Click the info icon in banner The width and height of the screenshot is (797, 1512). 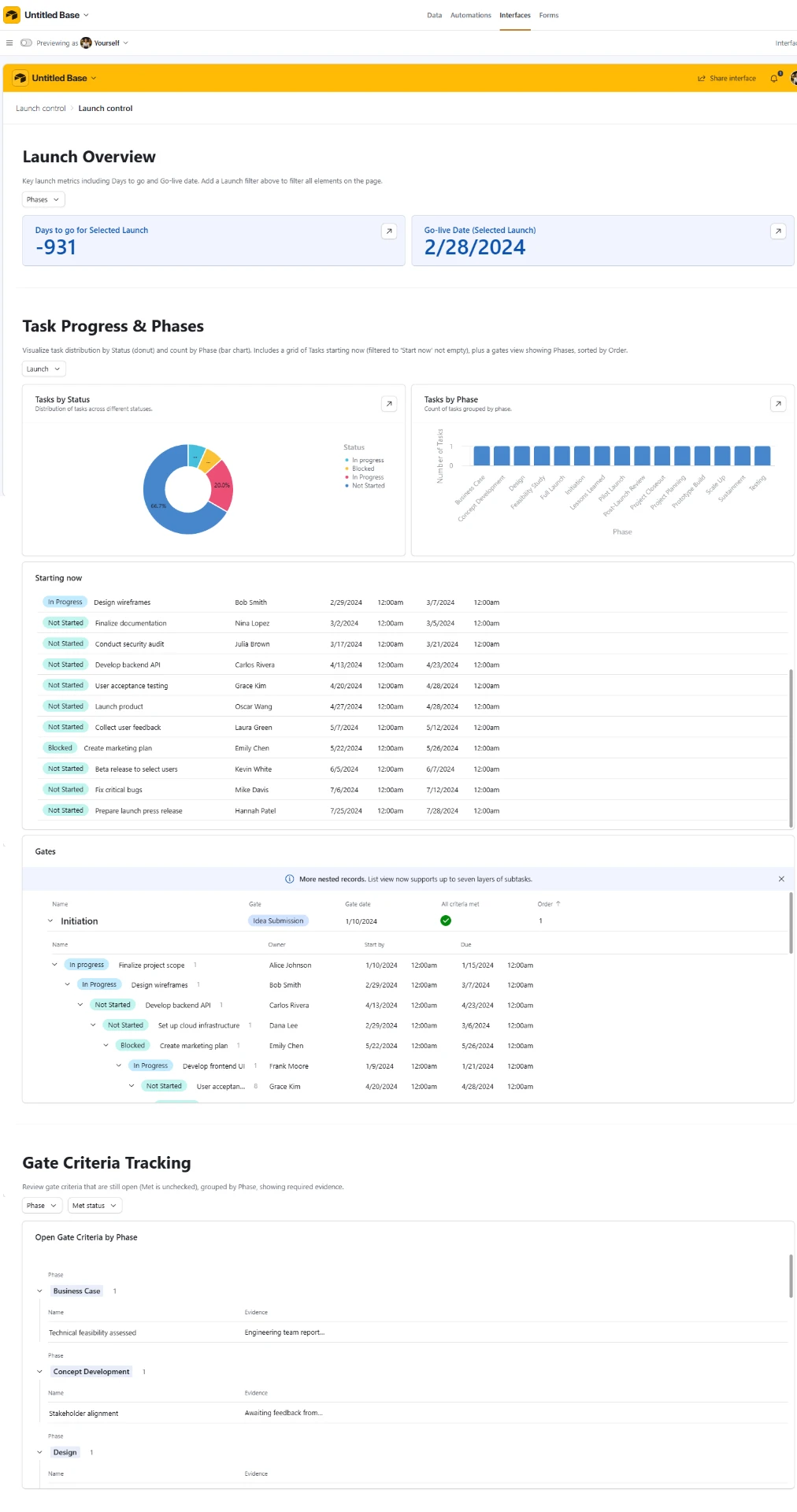pyautogui.click(x=289, y=879)
